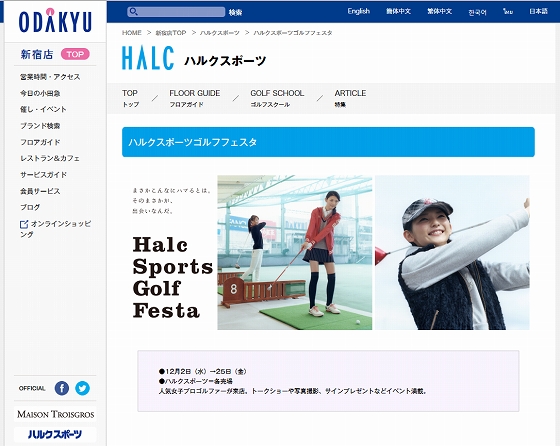Screen dimensions: 560x446
Task: Click the HALC logo
Action: pos(148,57)
